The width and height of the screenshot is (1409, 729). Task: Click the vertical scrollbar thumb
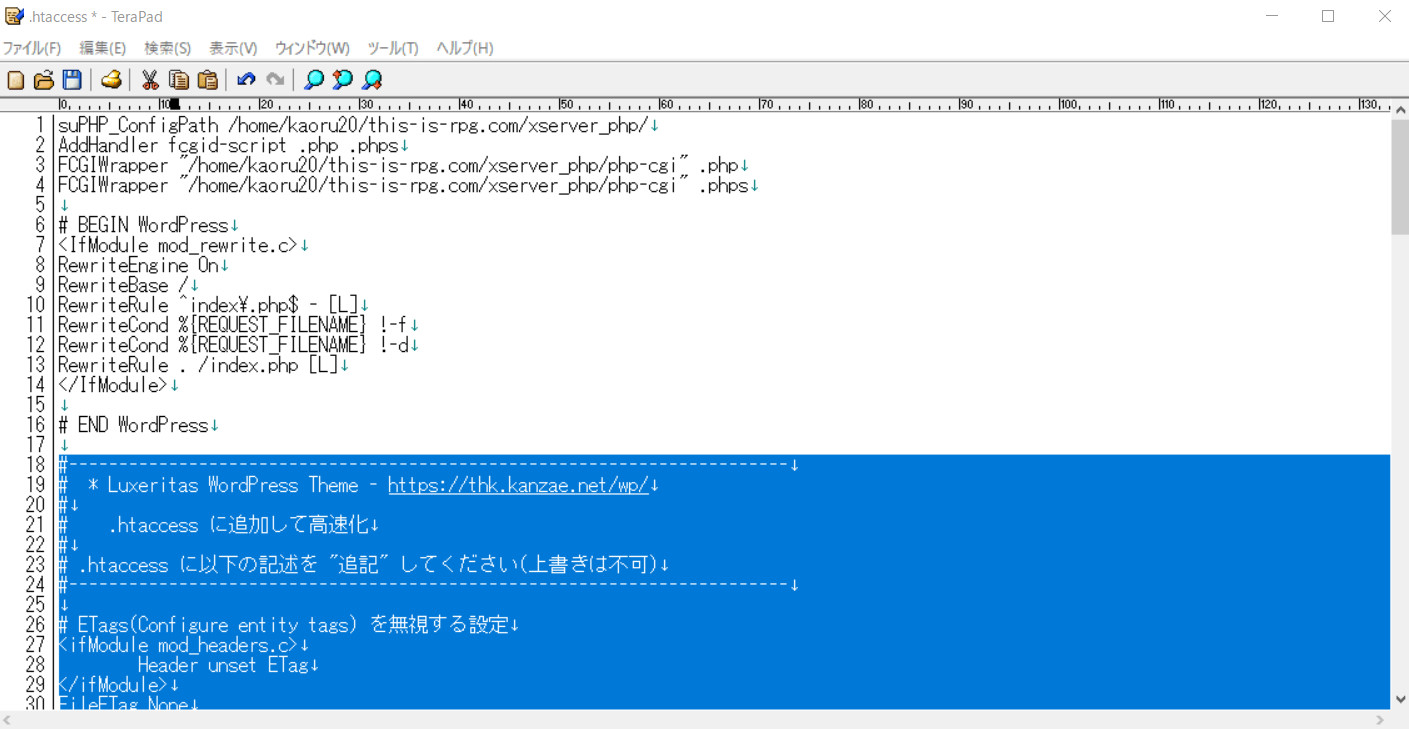tap(1399, 178)
